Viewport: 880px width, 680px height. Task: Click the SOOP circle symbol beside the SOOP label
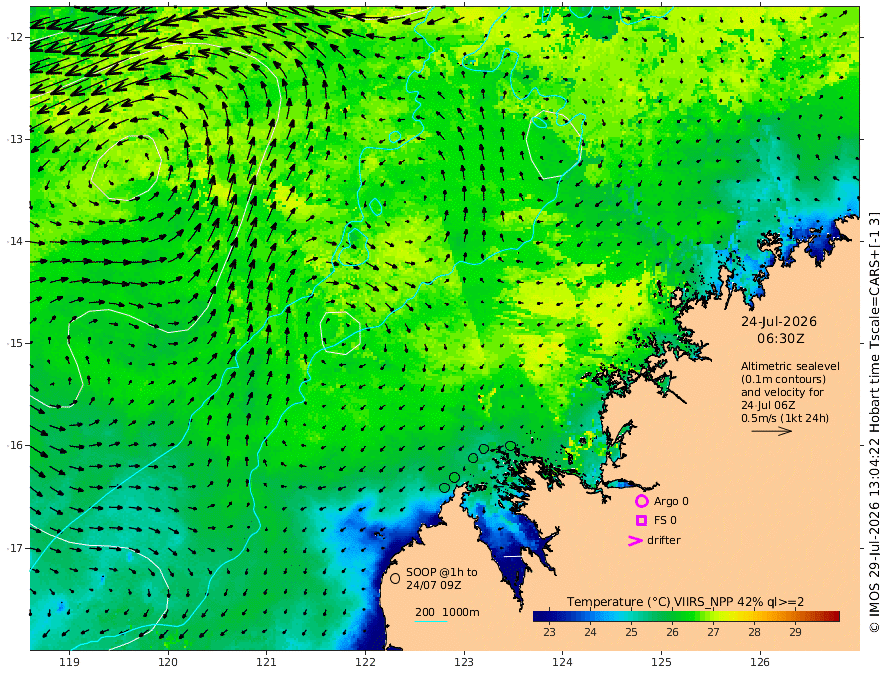coord(395,578)
